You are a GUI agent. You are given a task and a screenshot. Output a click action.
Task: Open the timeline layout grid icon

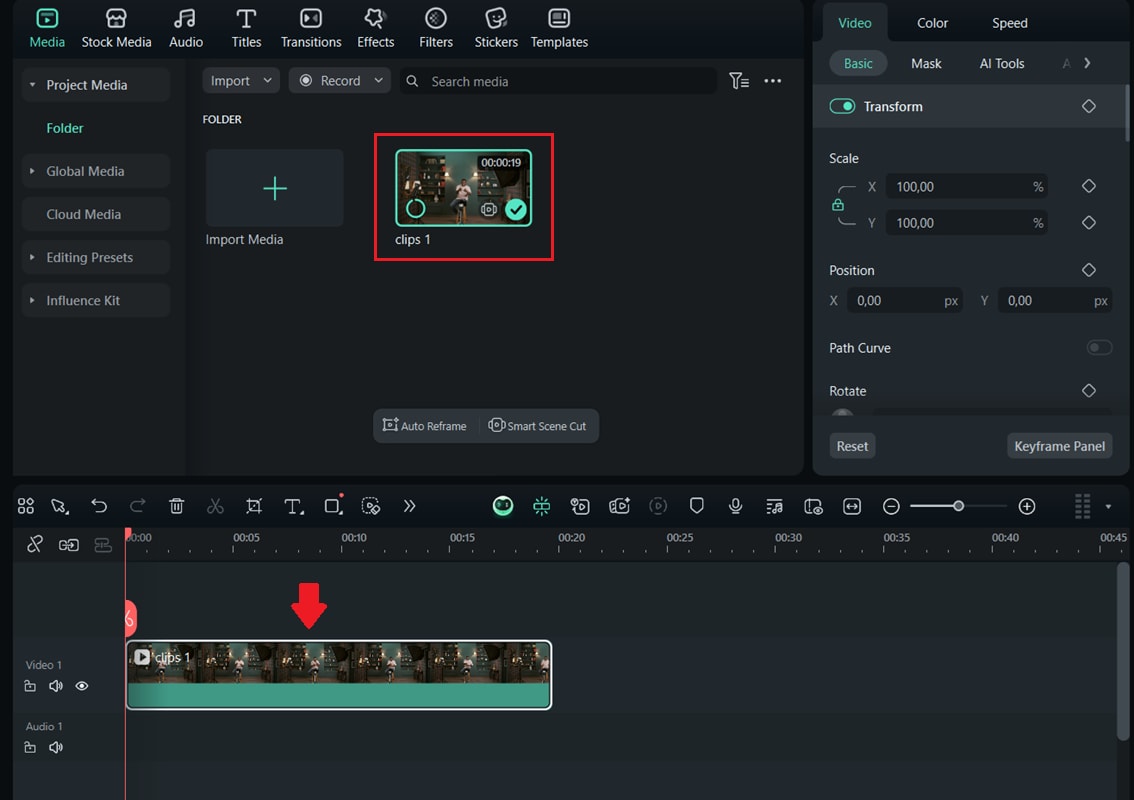[26, 506]
